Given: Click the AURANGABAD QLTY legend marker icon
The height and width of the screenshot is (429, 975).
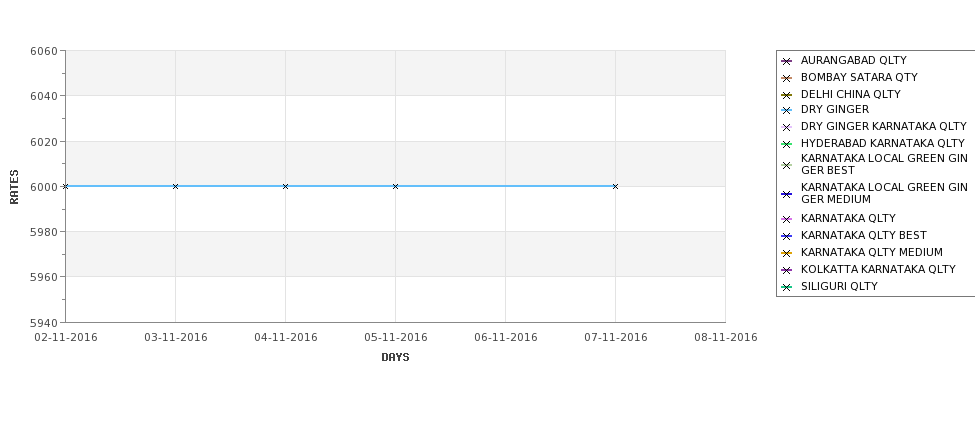Looking at the screenshot, I should click(787, 62).
